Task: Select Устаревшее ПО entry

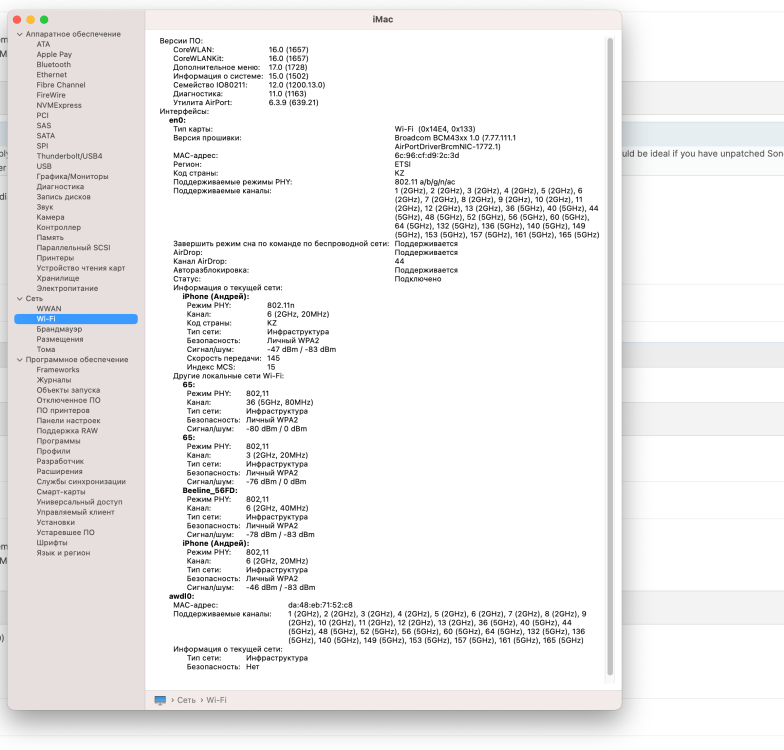Action: [x=66, y=532]
